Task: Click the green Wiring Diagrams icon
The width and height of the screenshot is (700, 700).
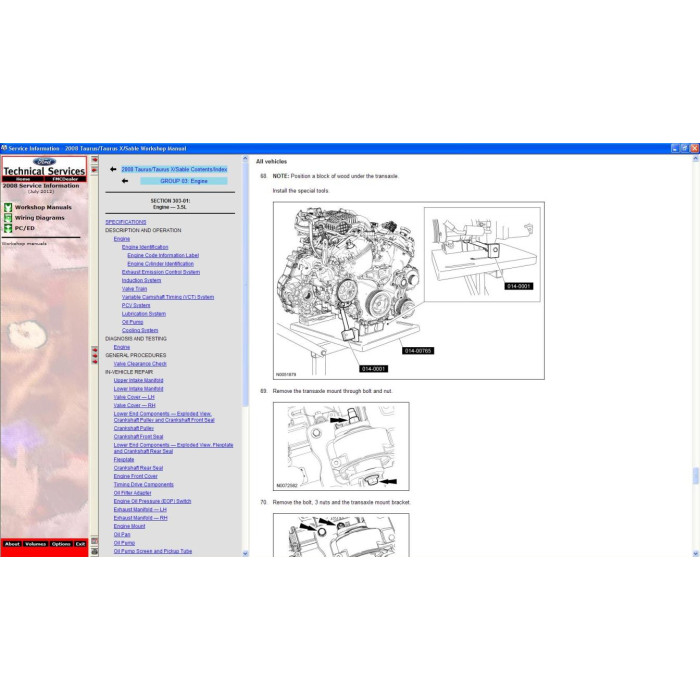Action: click(x=8, y=218)
